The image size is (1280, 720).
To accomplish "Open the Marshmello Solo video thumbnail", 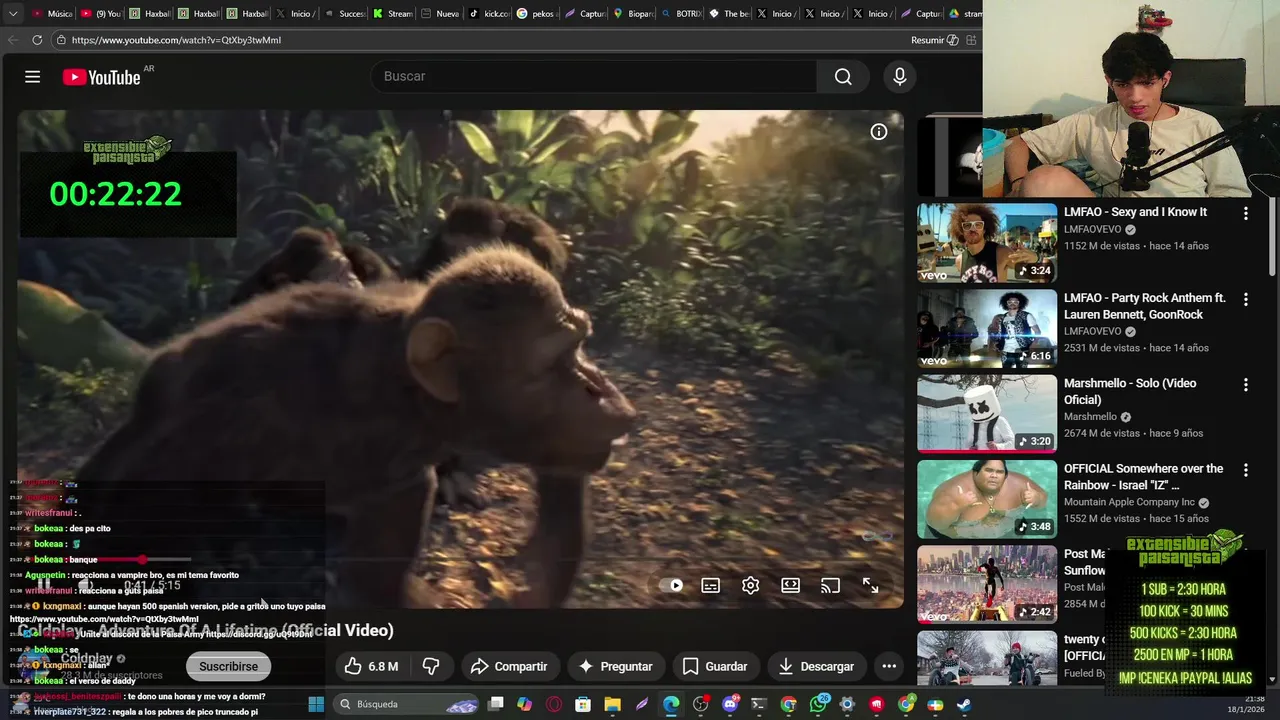I will click(987, 414).
